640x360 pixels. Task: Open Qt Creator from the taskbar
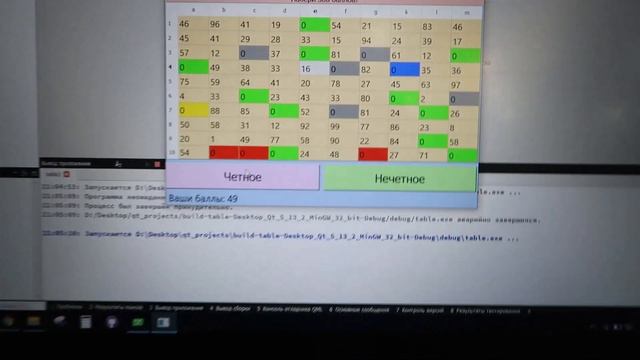point(138,322)
